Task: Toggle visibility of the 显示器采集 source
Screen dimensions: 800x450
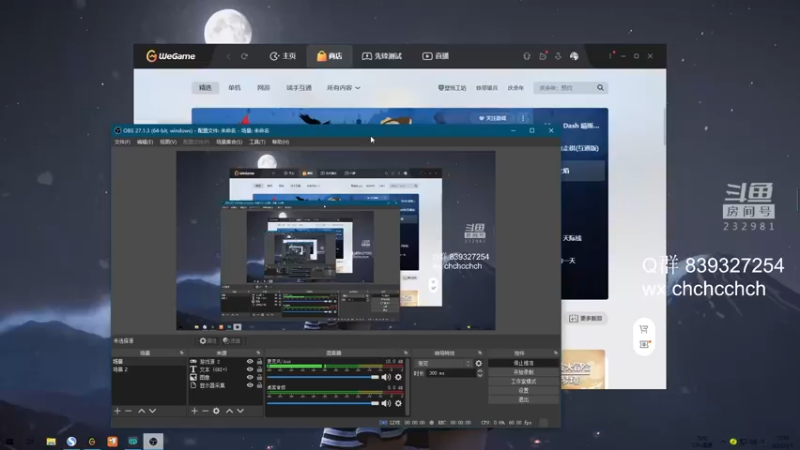Action: (x=250, y=386)
